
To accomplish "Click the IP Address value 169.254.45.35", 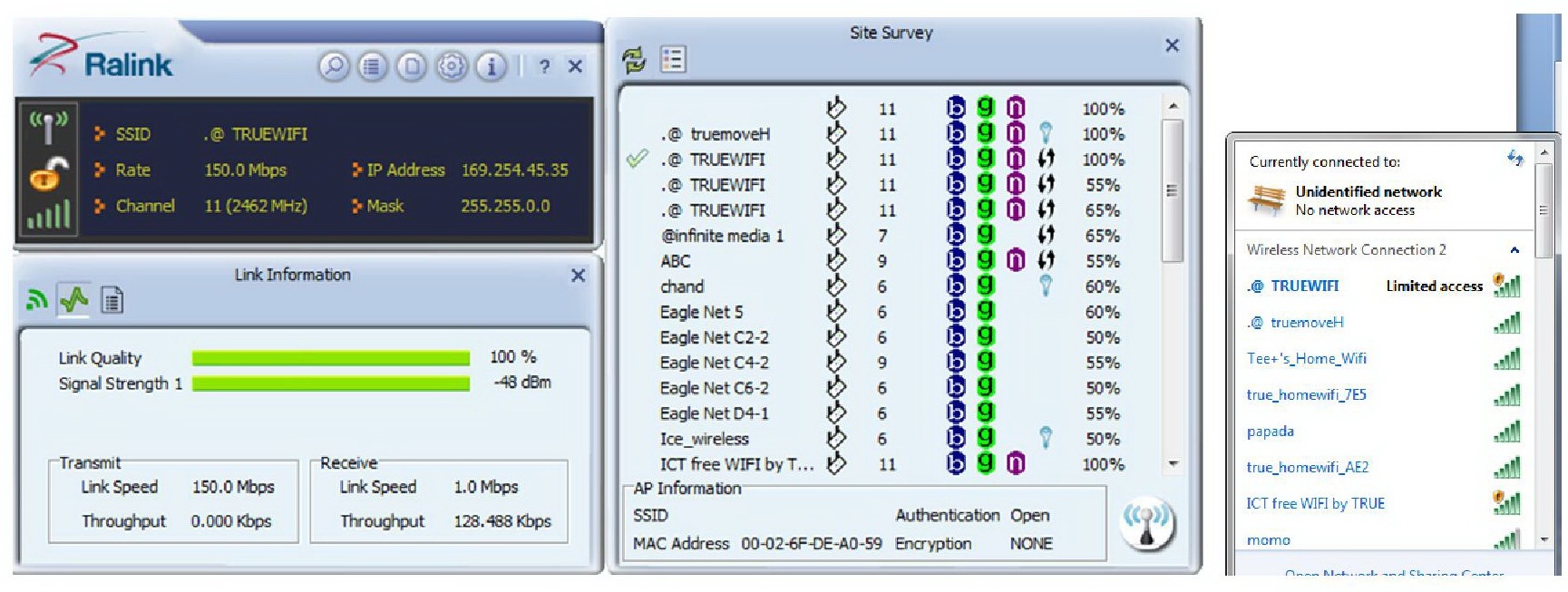I will 514,170.
